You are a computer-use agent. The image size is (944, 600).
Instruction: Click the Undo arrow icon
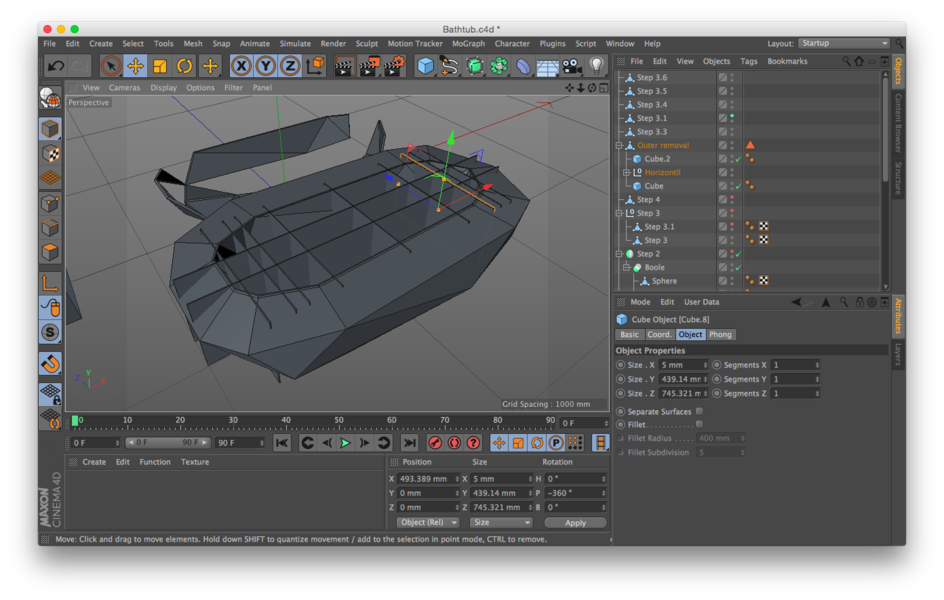coord(56,66)
